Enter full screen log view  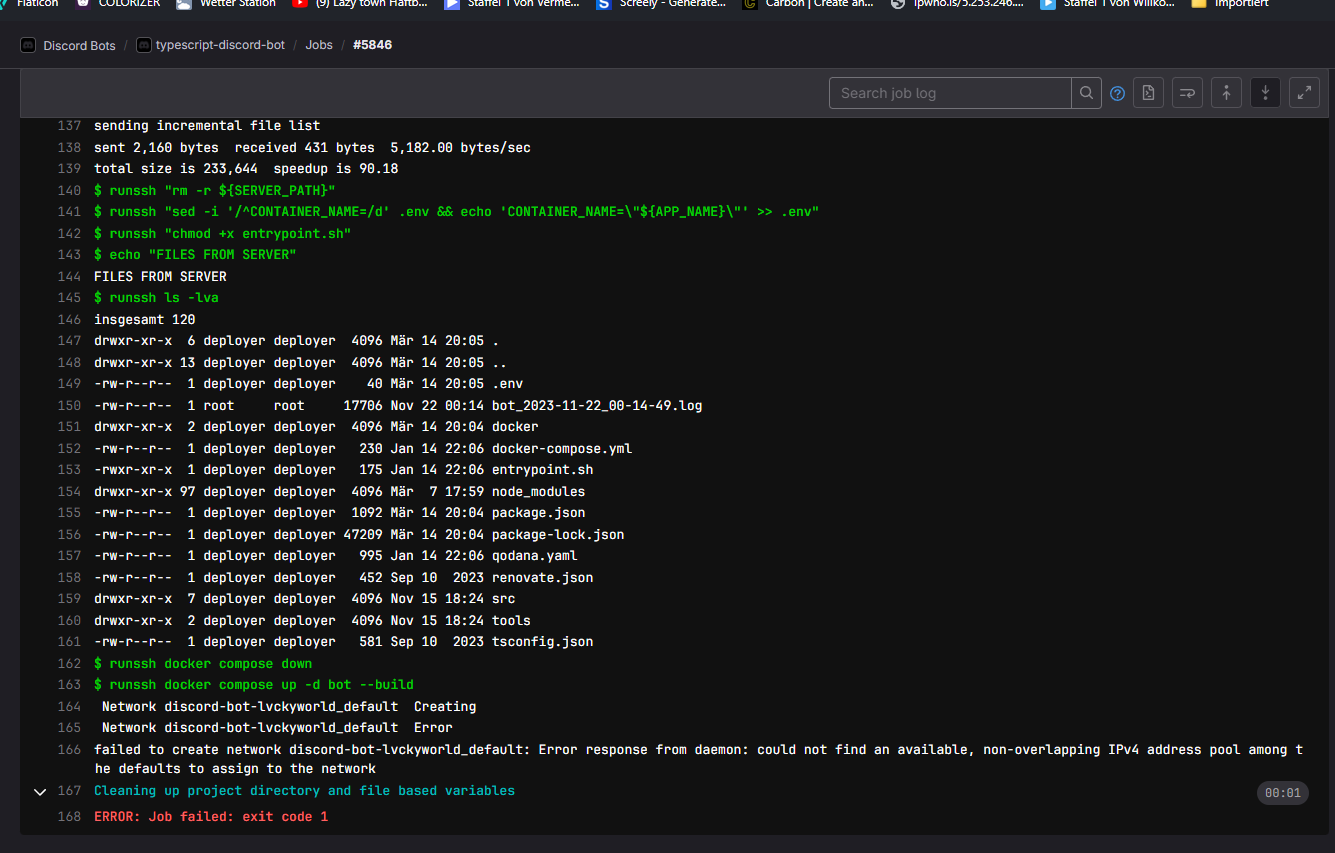coord(1304,93)
